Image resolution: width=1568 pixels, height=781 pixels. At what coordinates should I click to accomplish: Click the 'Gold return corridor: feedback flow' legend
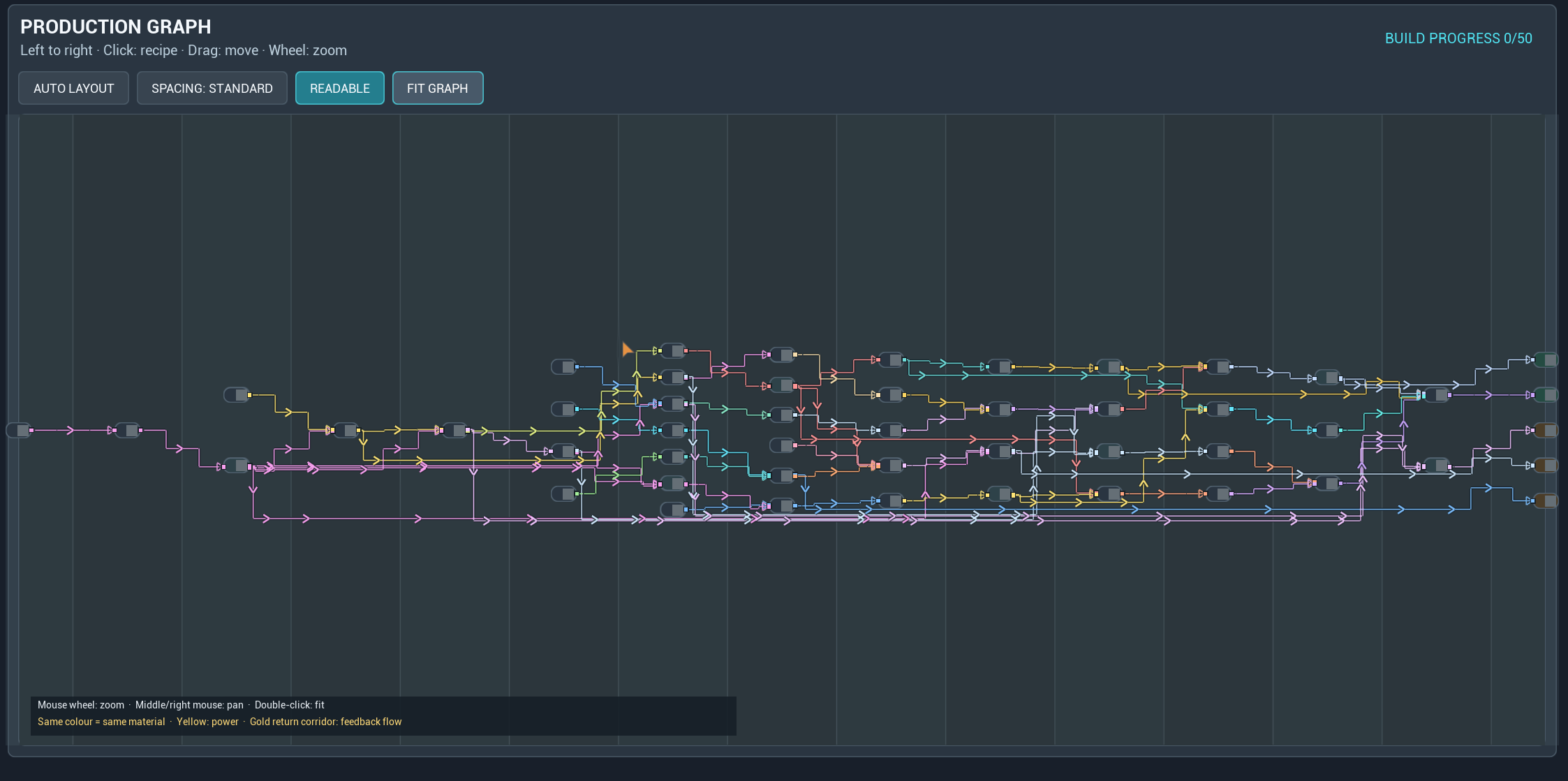326,722
